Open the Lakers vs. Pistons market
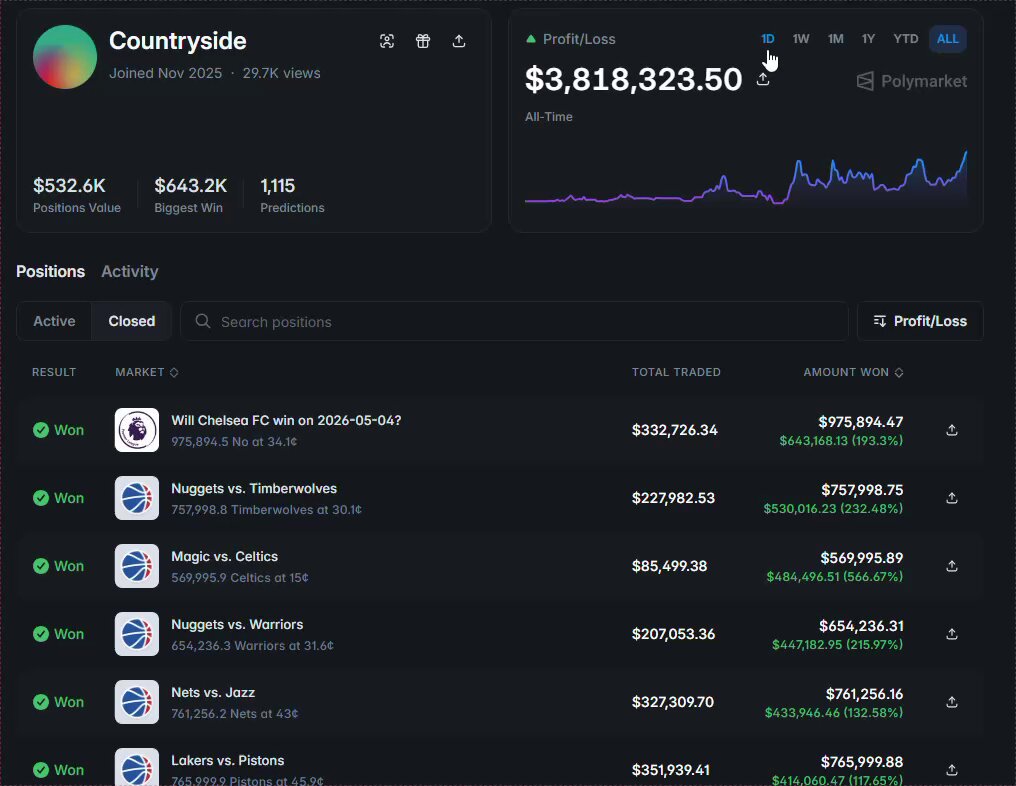Viewport: 1016px width, 786px height. pos(227,761)
